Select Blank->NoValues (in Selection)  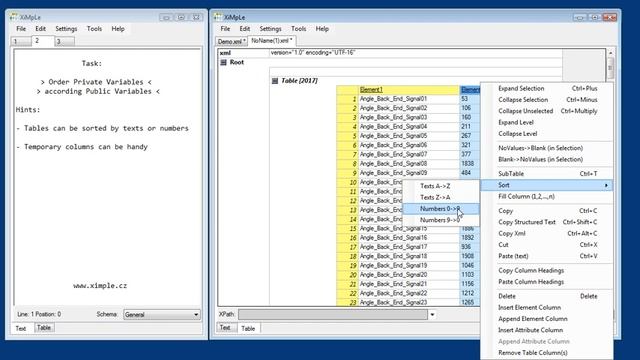click(x=547, y=160)
